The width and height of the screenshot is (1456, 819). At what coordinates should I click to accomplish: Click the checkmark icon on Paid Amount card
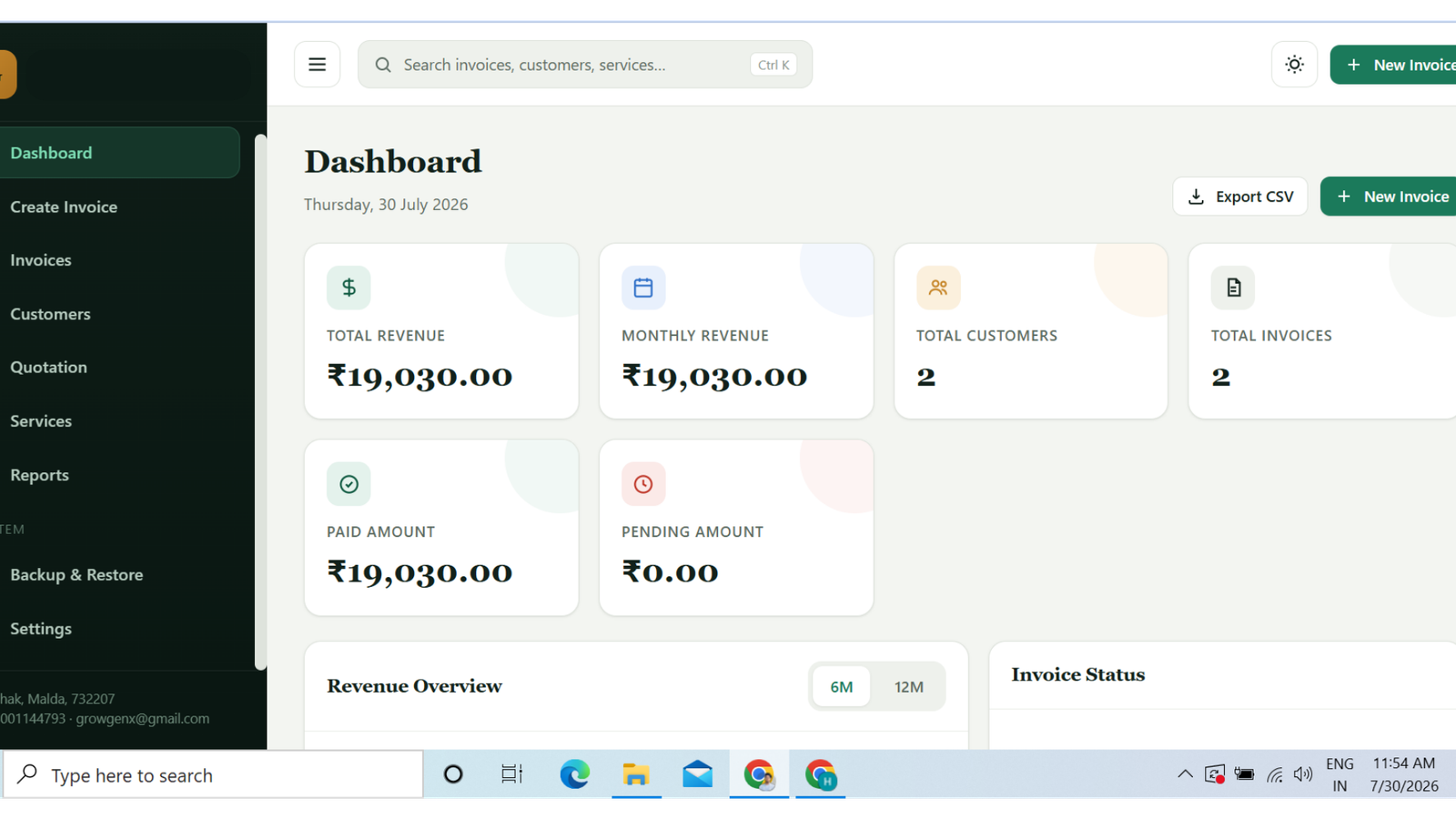click(349, 484)
